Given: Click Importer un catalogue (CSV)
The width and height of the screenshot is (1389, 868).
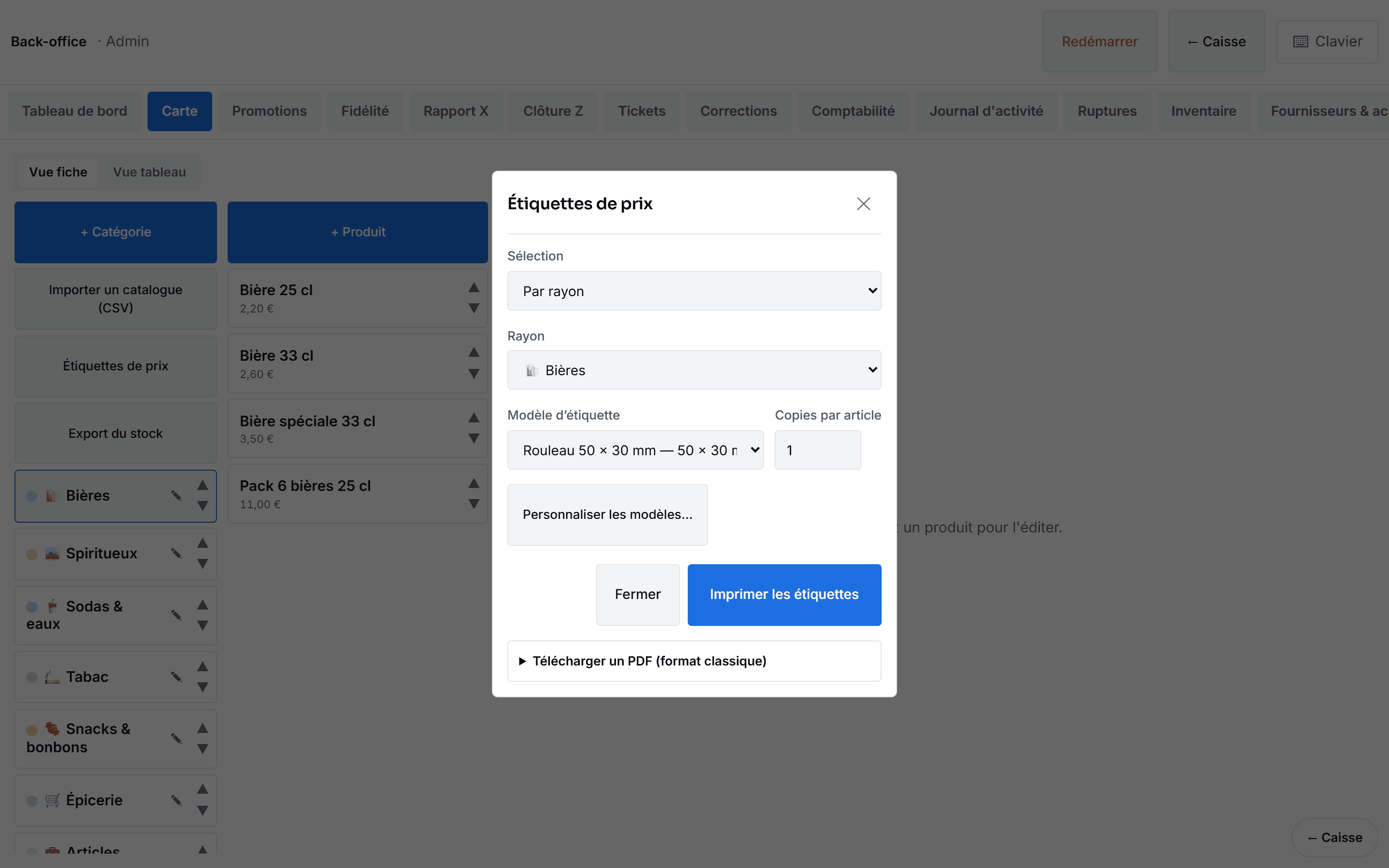Looking at the screenshot, I should point(115,298).
